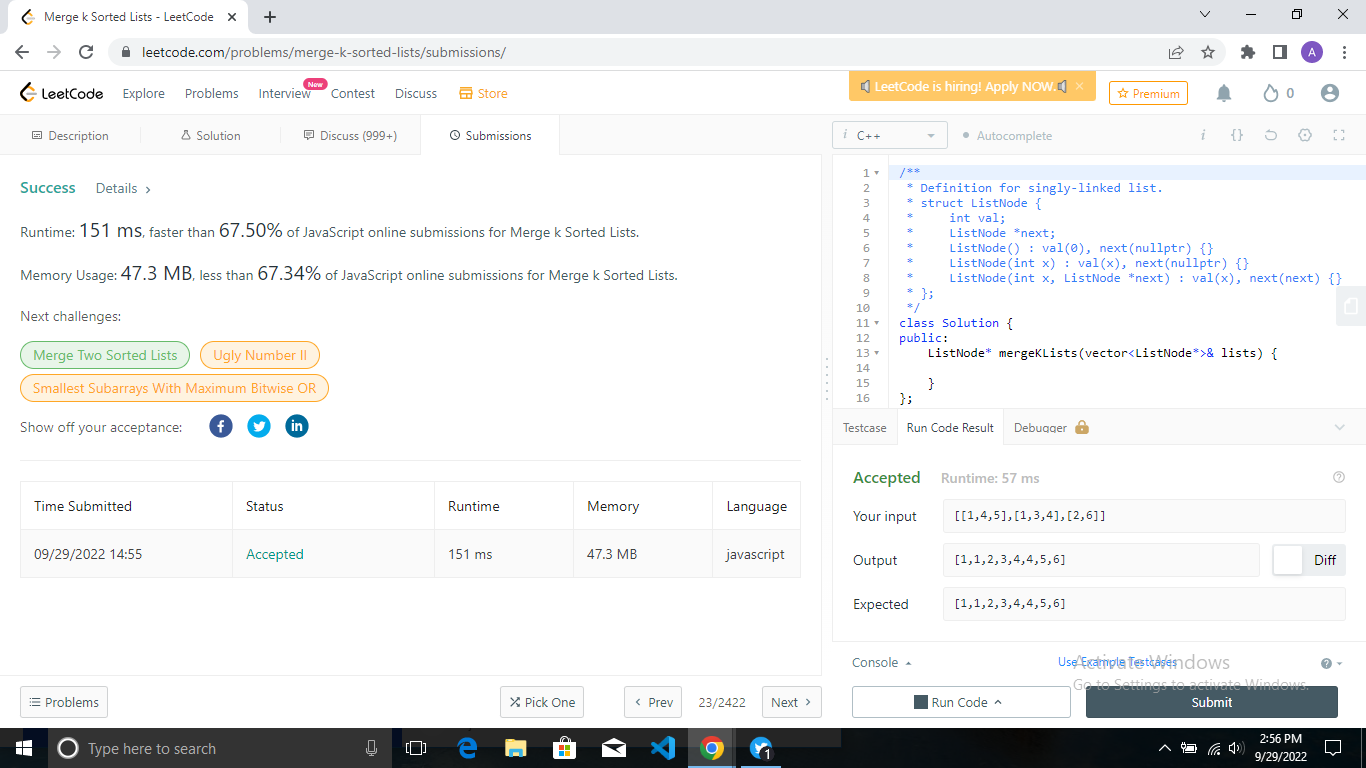Open the side notes panel icon
This screenshot has height=768, width=1366.
(1351, 305)
